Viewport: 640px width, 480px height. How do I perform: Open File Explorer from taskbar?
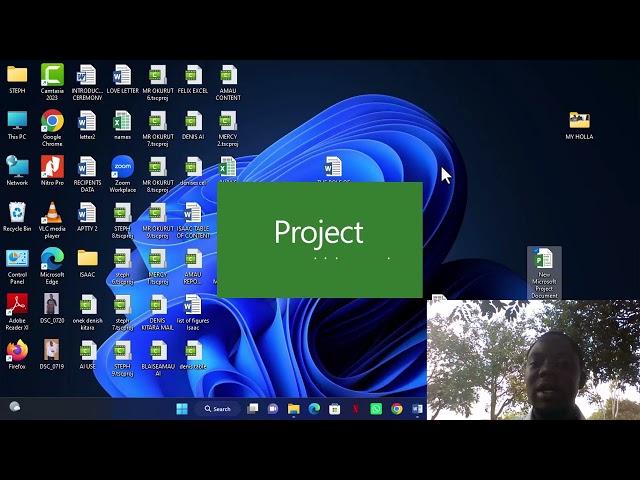pyautogui.click(x=293, y=409)
